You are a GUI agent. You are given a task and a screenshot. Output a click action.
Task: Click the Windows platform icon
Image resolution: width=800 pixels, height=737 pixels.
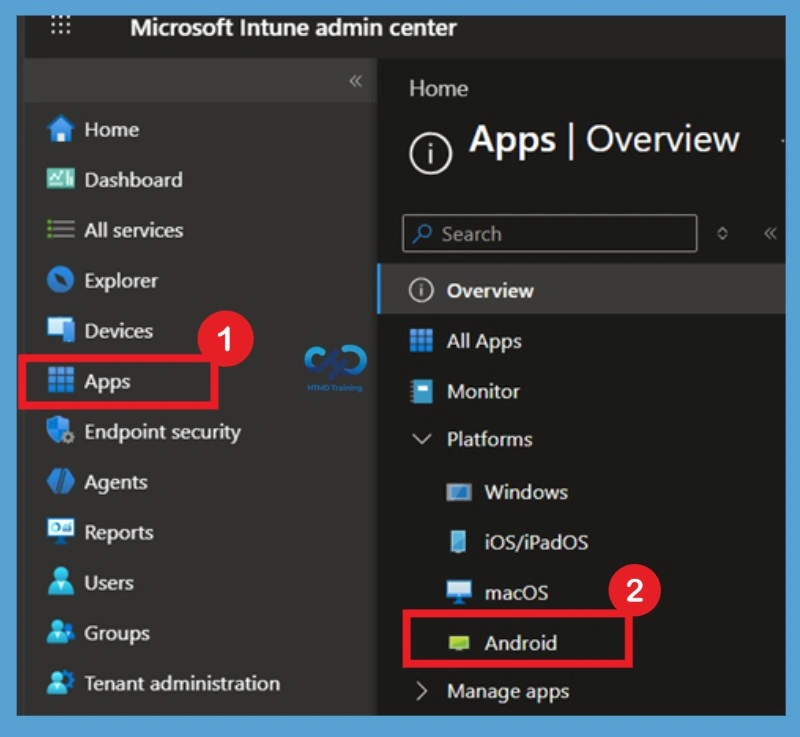459,492
